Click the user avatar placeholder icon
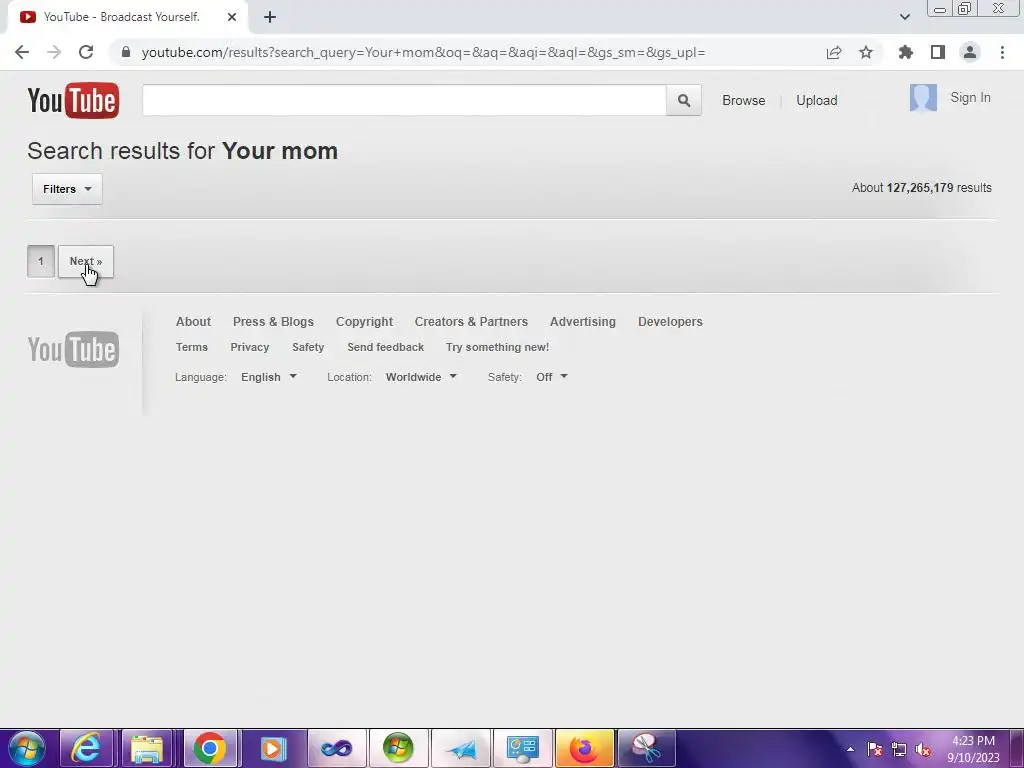 coord(923,98)
